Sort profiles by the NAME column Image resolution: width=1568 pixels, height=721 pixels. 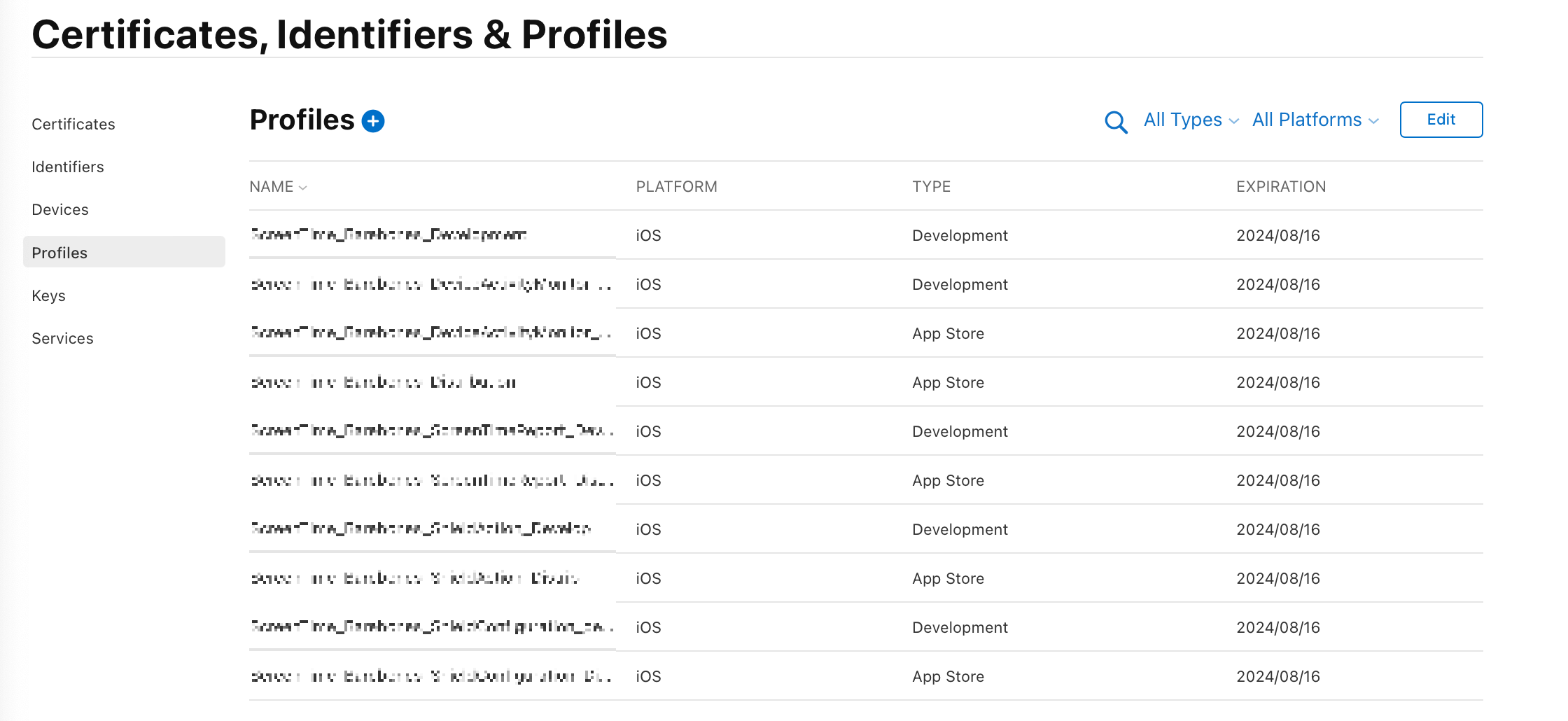pyautogui.click(x=278, y=187)
